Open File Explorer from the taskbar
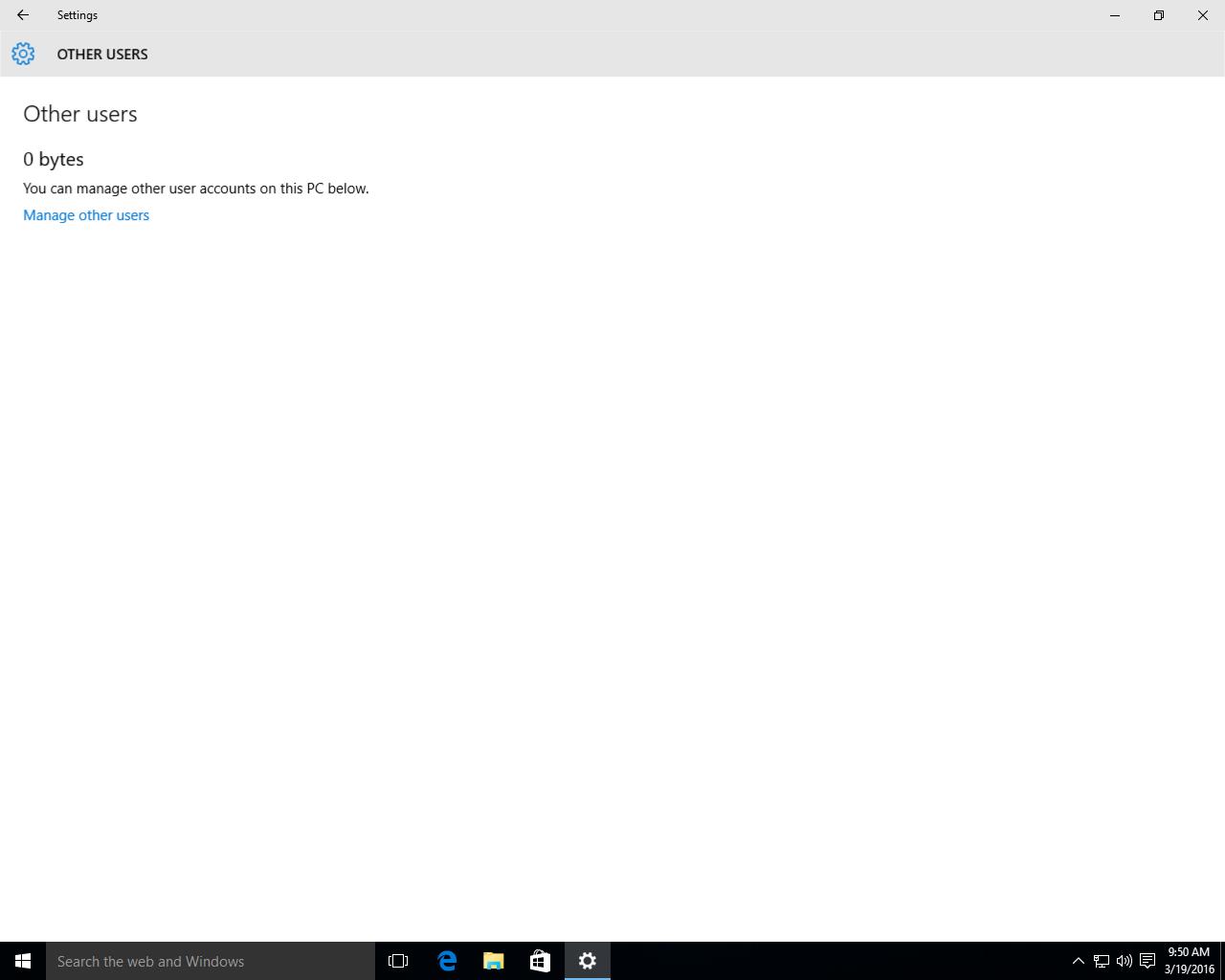The height and width of the screenshot is (980, 1225). 494,961
